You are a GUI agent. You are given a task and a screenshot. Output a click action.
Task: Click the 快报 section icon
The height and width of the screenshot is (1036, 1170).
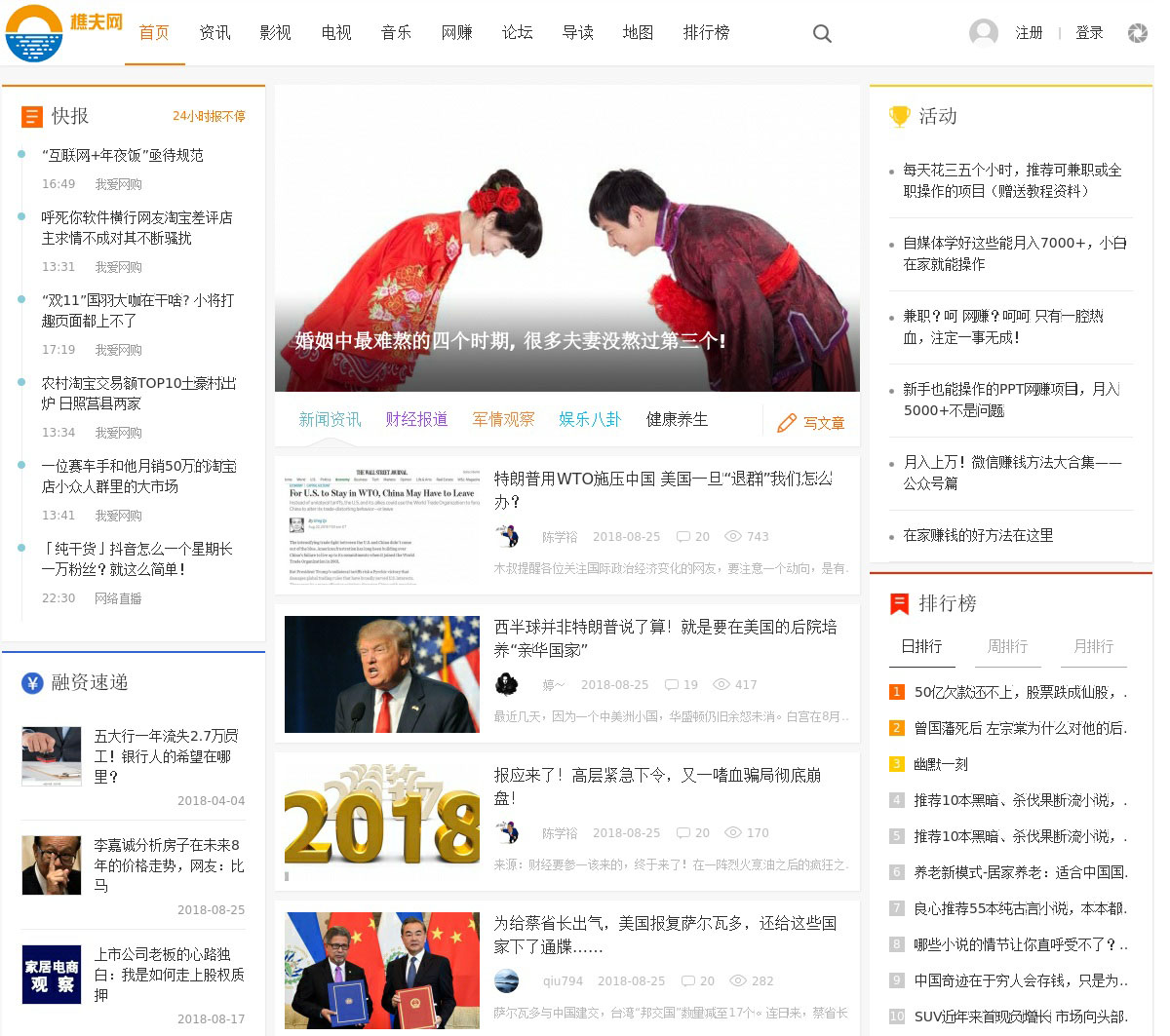(x=32, y=117)
